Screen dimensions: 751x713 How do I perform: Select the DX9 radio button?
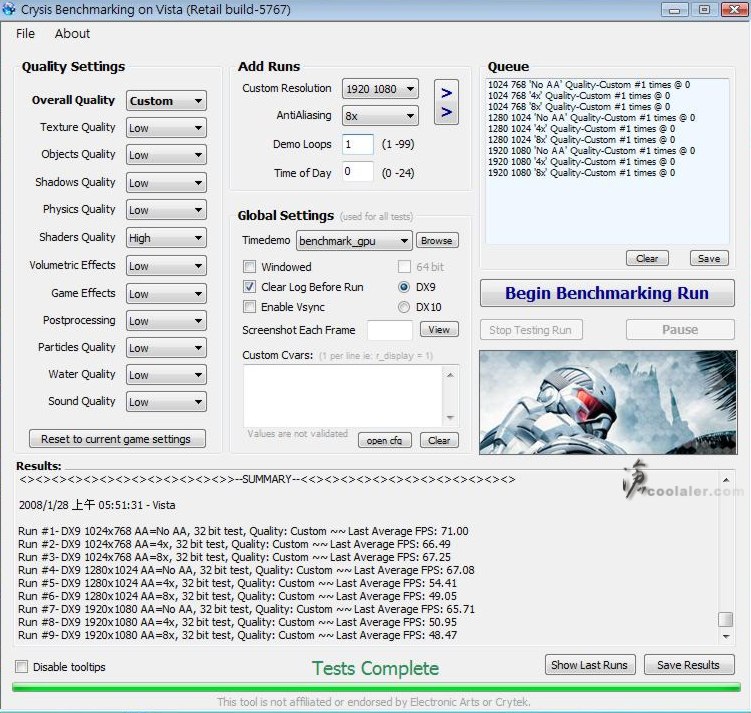point(404,287)
